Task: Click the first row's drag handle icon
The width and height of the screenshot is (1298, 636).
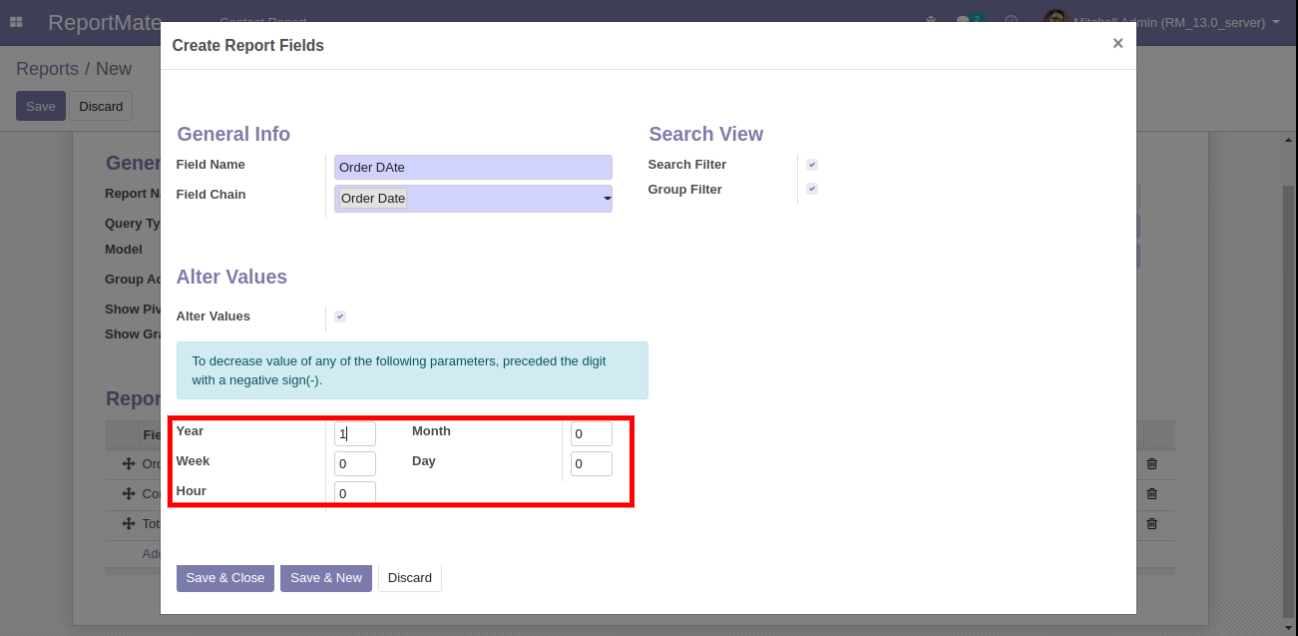Action: 128,464
